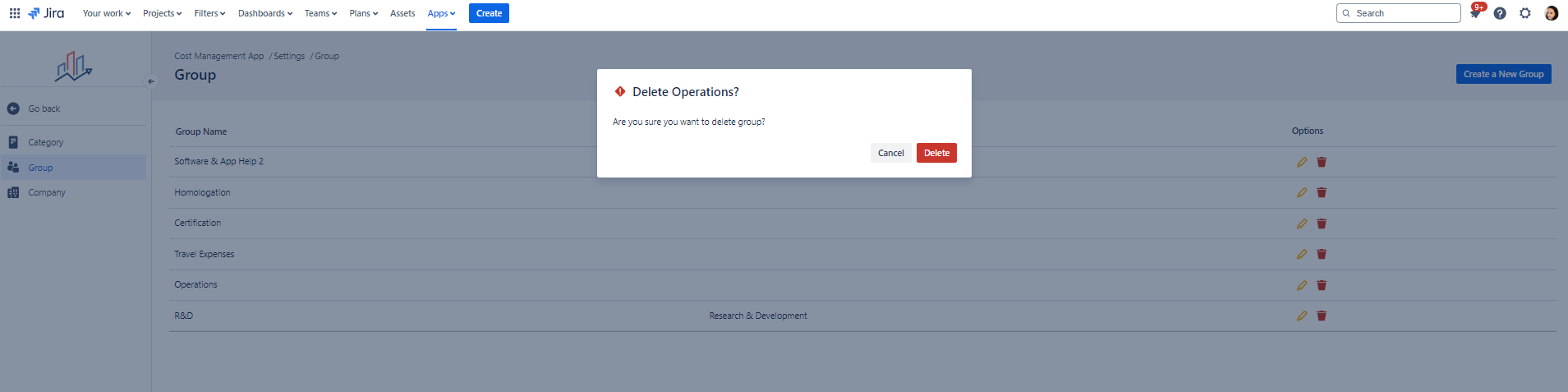Screen dimensions: 1568x392
Task: Select Company in sidebar
Action: coord(73,192)
